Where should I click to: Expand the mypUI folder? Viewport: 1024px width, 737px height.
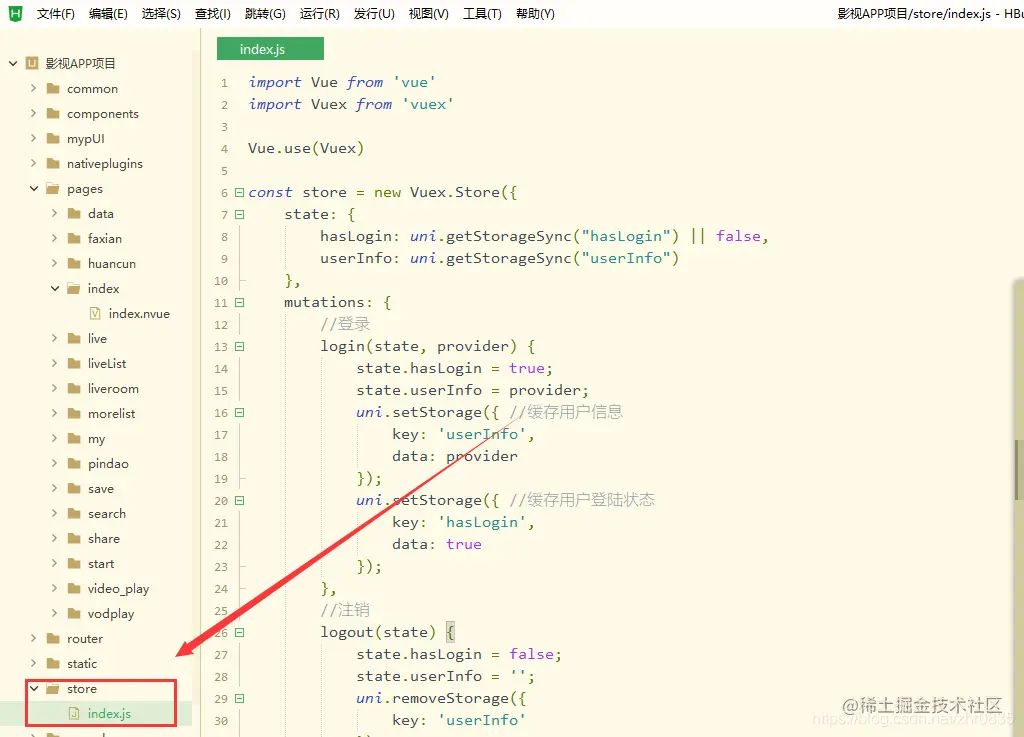pos(33,138)
